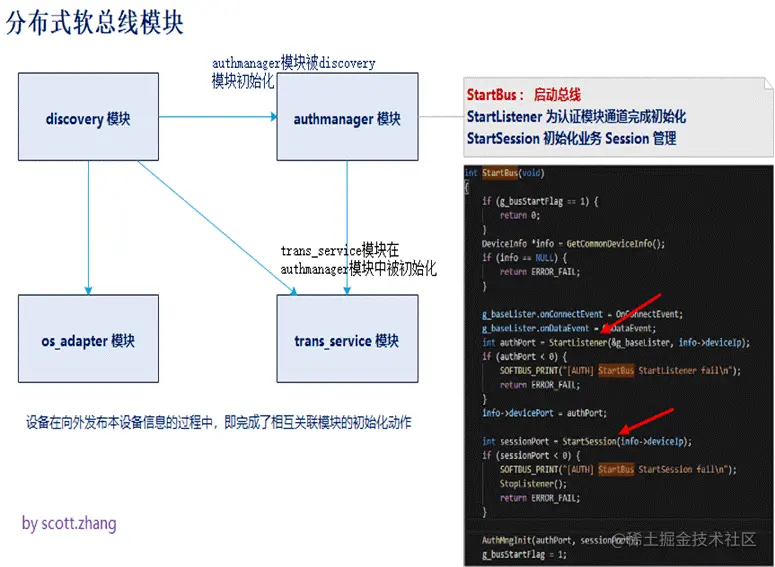Click the 设备在向外发布本设备信息 caption sentence
The image size is (775, 567).
[x=218, y=423]
